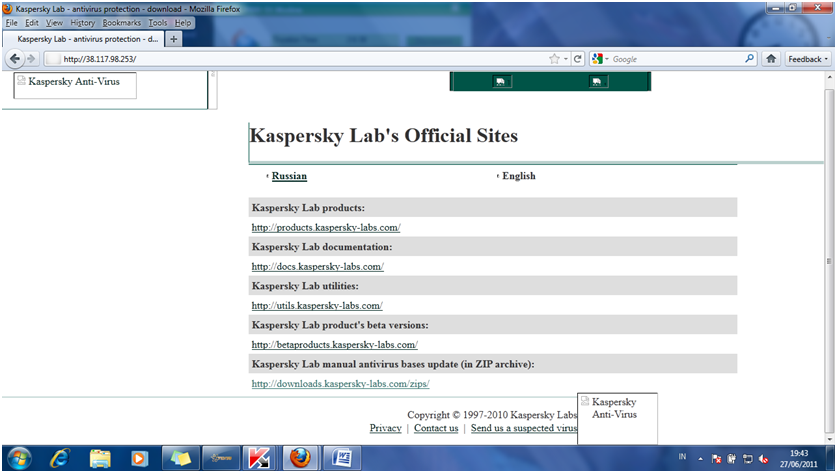Go back using the Back arrow
This screenshot has width=837, height=473.
(15, 59)
